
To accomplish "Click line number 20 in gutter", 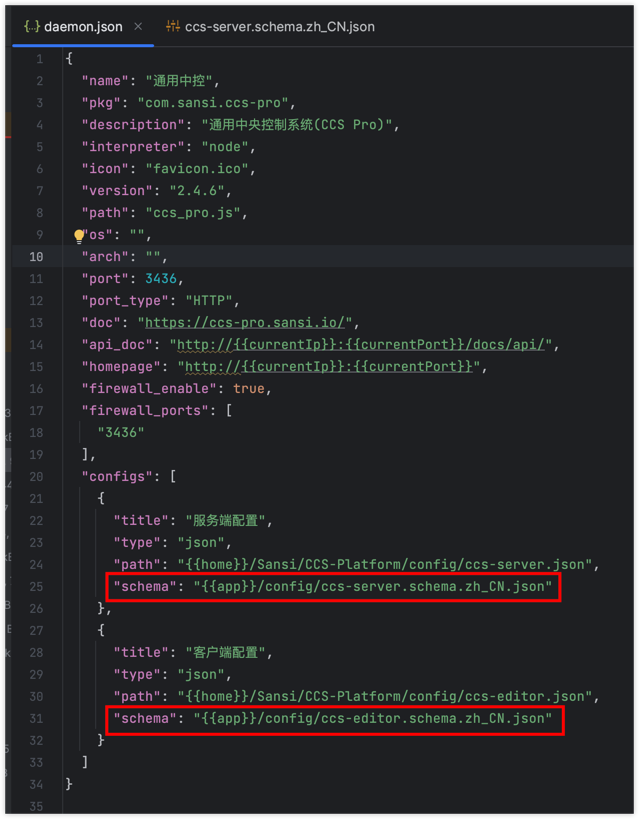I will (x=36, y=477).
